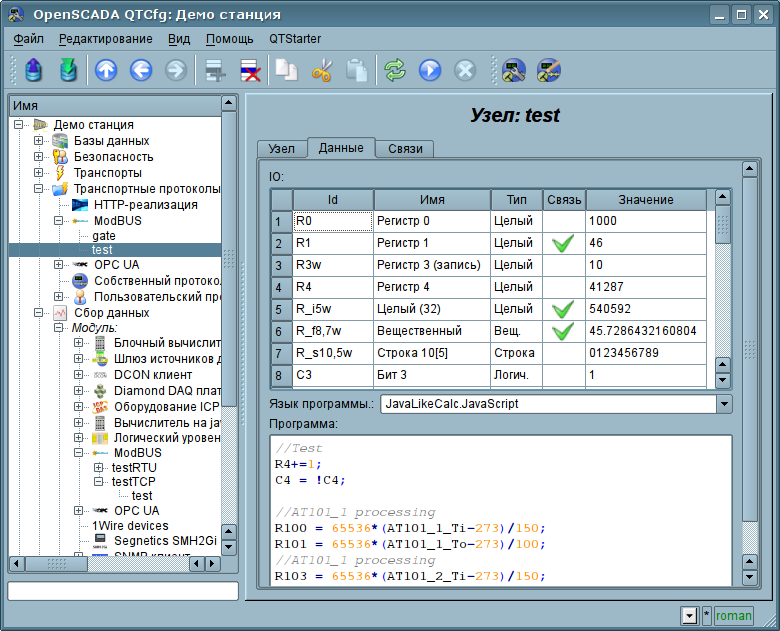Click the Paste clipboard icon
The width and height of the screenshot is (780, 631).
(x=357, y=70)
